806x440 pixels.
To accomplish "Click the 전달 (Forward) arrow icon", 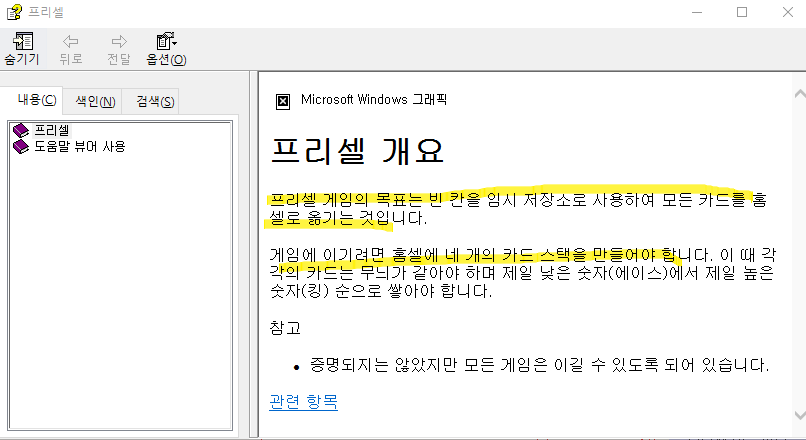I will (x=119, y=41).
